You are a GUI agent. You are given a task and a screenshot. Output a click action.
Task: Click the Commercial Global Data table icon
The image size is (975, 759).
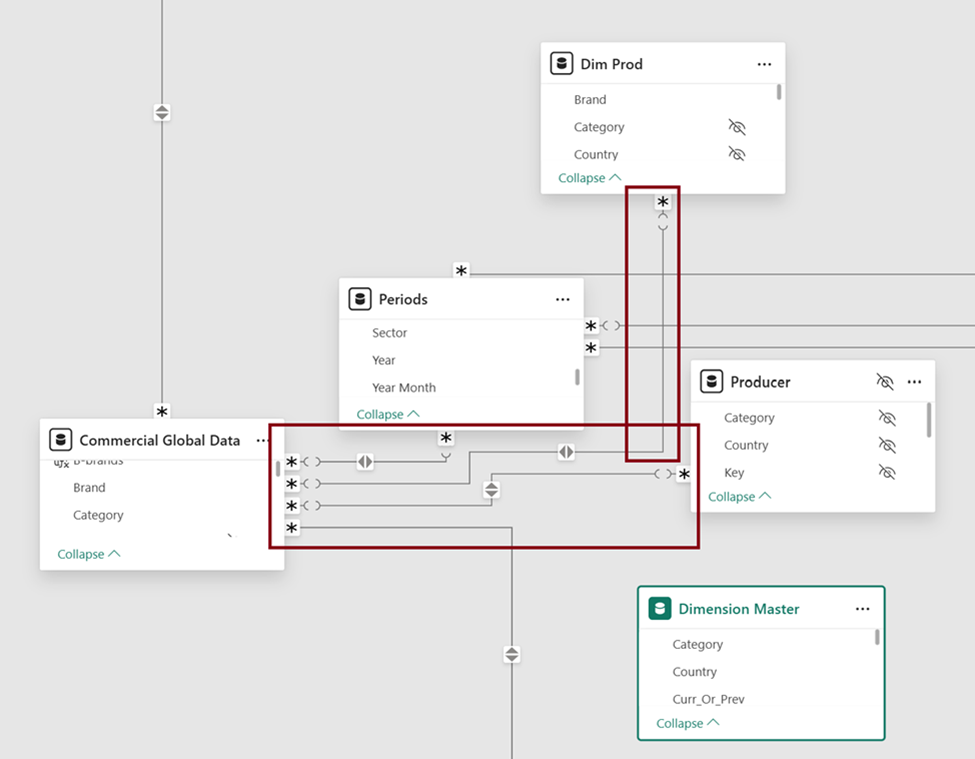pos(60,439)
